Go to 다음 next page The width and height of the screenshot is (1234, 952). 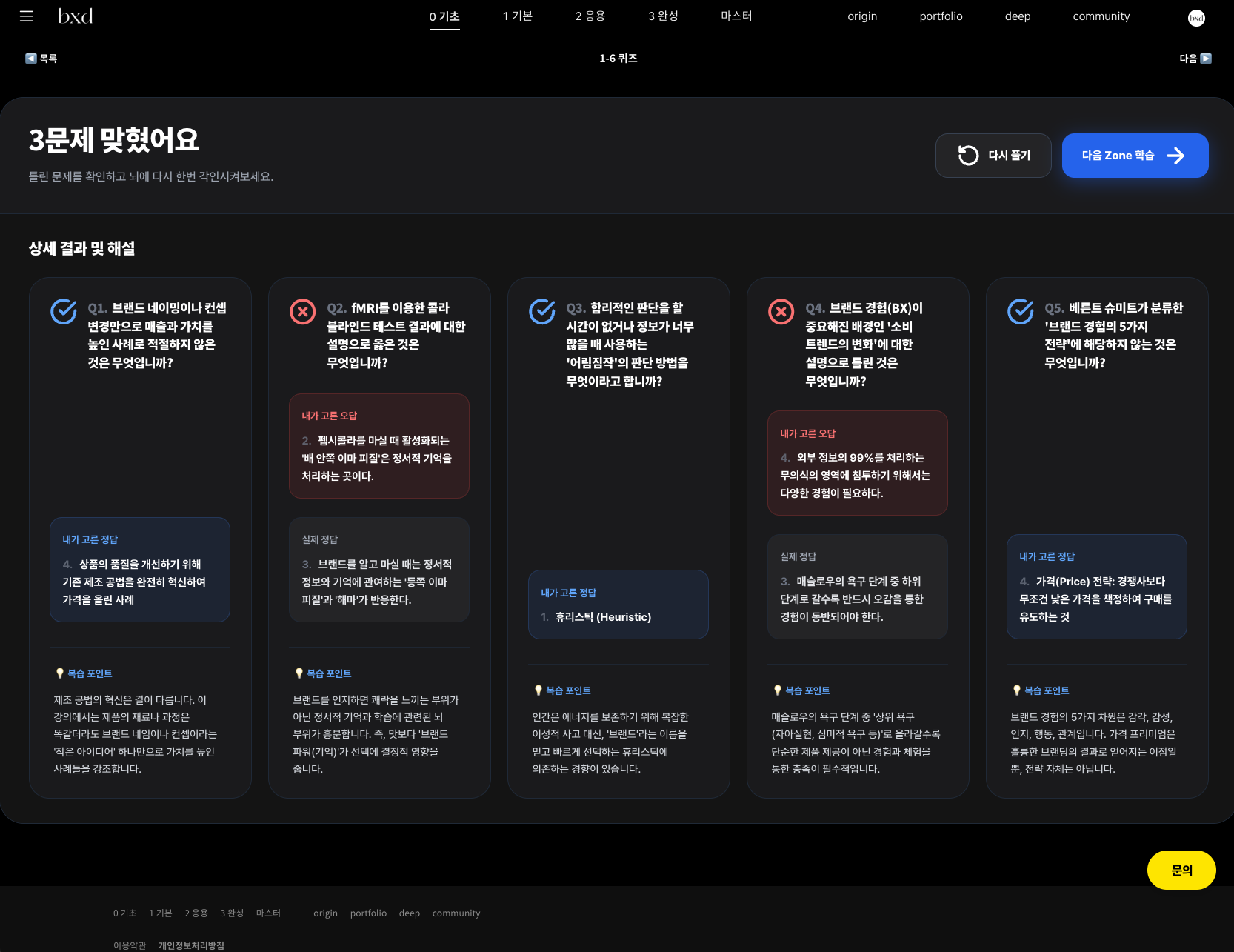[x=1195, y=59]
